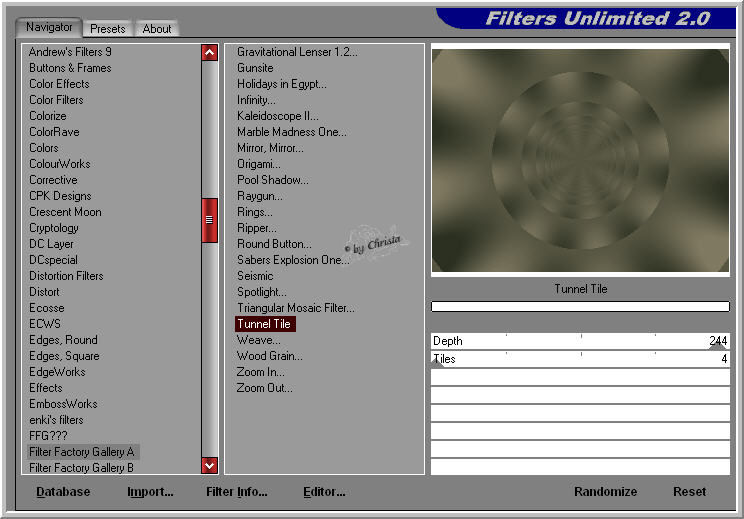
Task: Click the Tunnel Tile preview image
Action: [580, 160]
